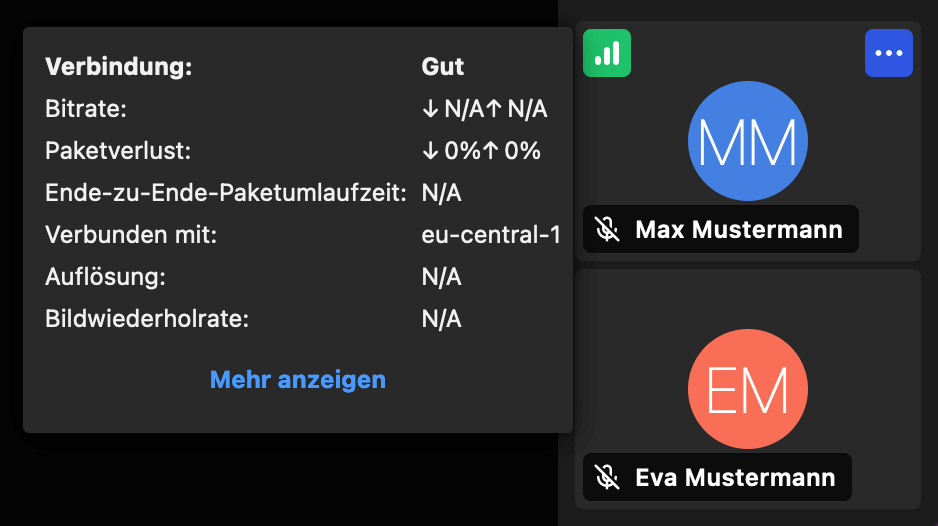938x526 pixels.
Task: Click the Bildwiederholrate label
Action: point(147,319)
